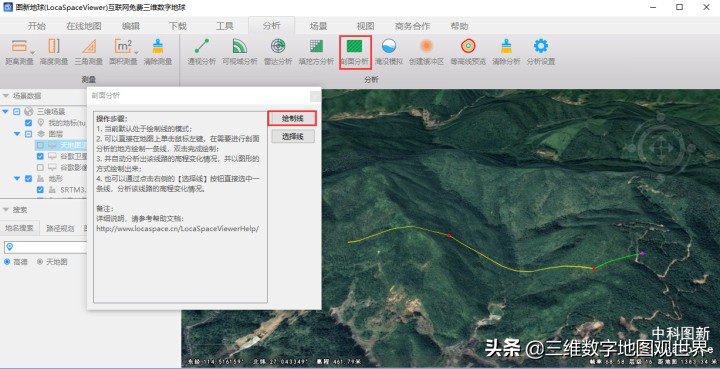Start the 淹没模拟 flood simulation
This screenshot has height=369, width=720.
pyautogui.click(x=388, y=51)
